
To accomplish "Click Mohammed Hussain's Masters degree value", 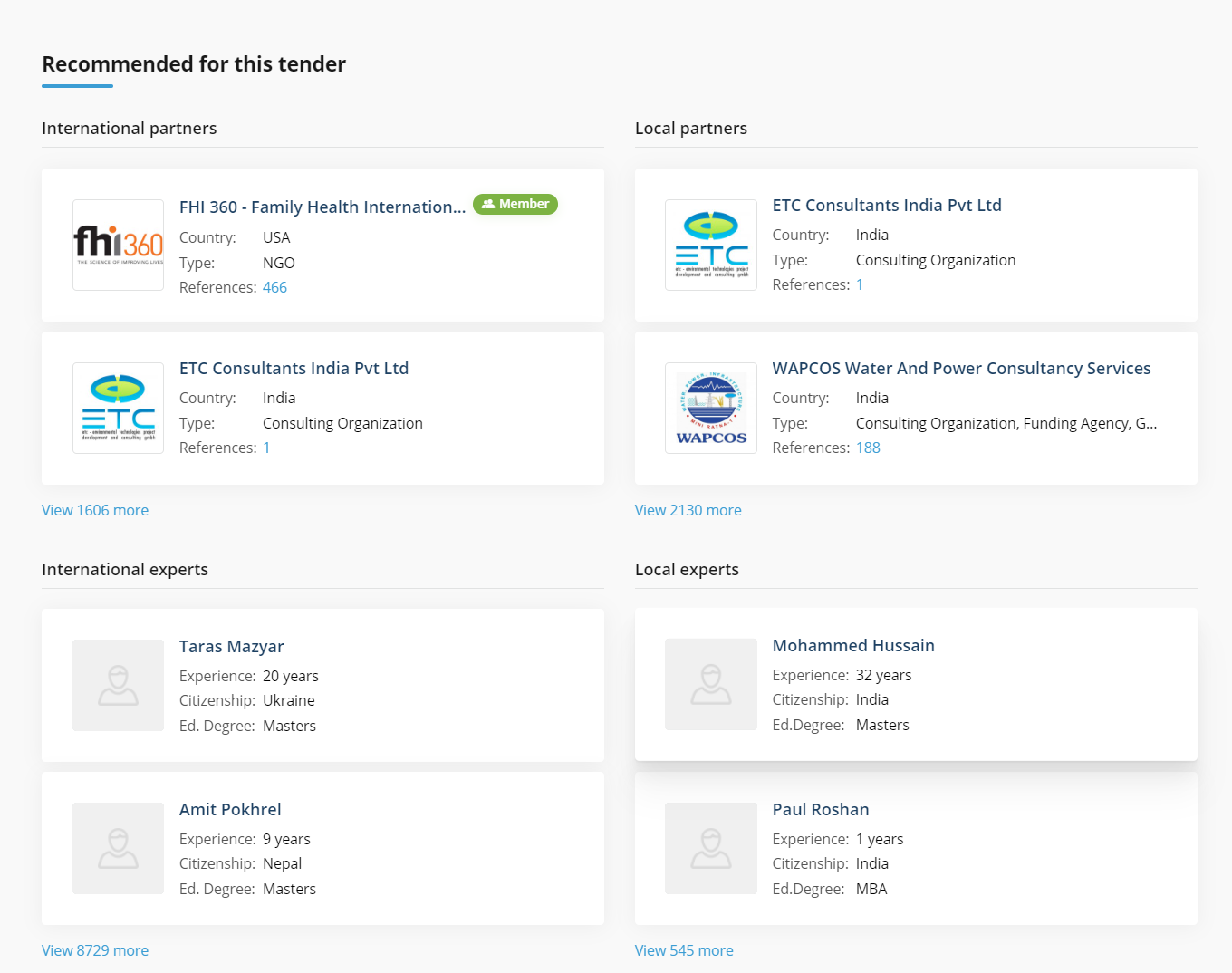I will pos(882,725).
